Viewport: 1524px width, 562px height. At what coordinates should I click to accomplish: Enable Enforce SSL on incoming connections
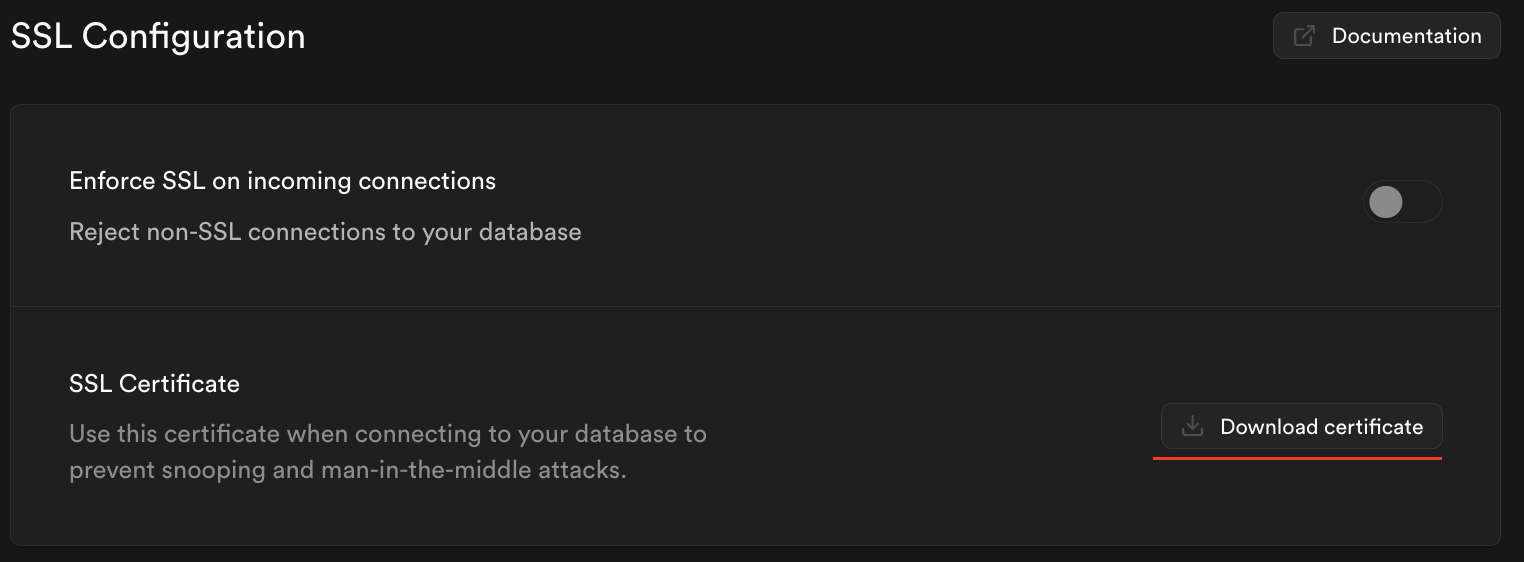(1402, 202)
